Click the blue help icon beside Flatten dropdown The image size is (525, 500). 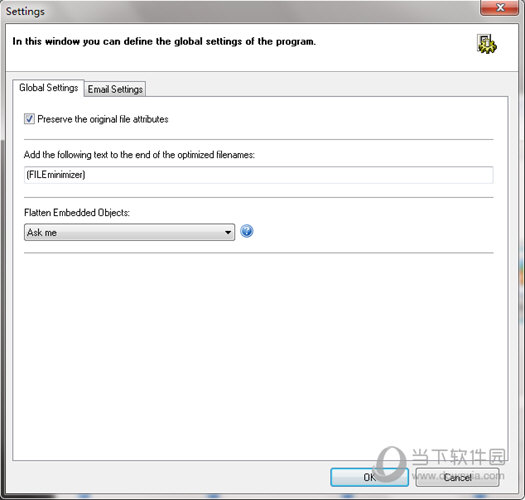tap(247, 231)
